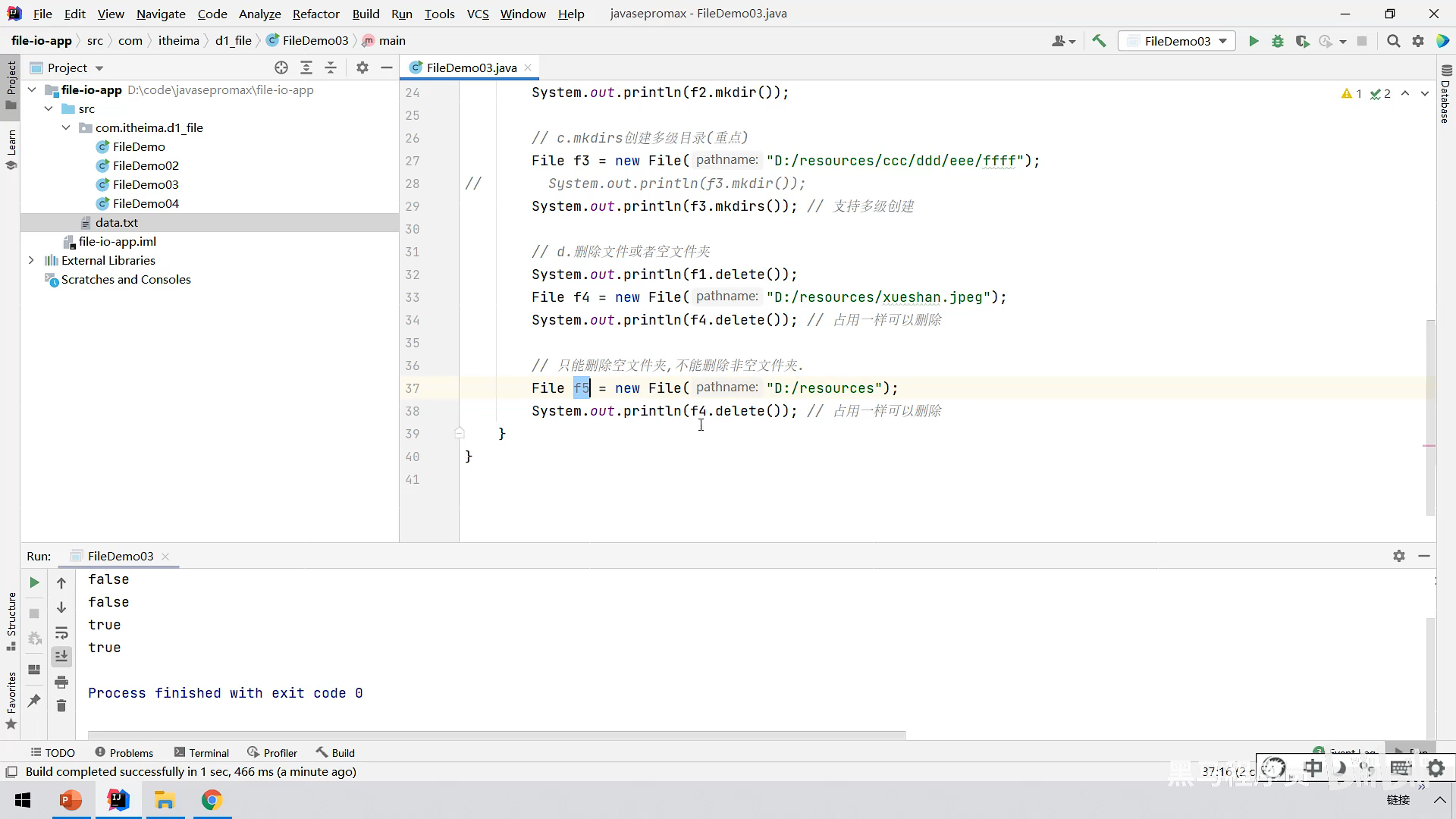1456x819 pixels.
Task: Run FileDemo03 with green play button
Action: 1254,41
